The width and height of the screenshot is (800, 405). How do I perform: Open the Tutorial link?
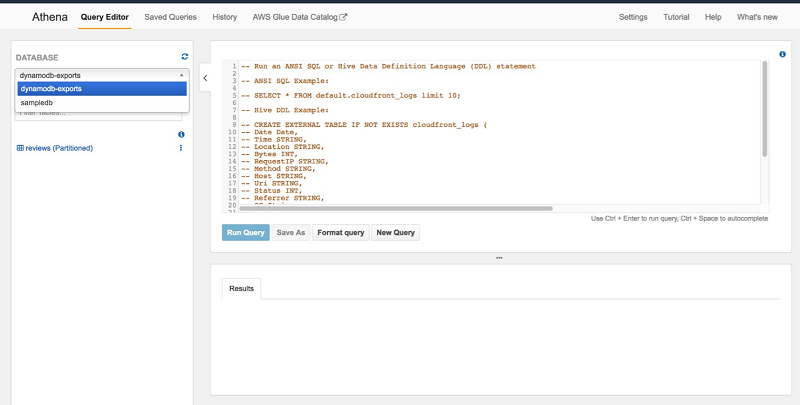[676, 17]
